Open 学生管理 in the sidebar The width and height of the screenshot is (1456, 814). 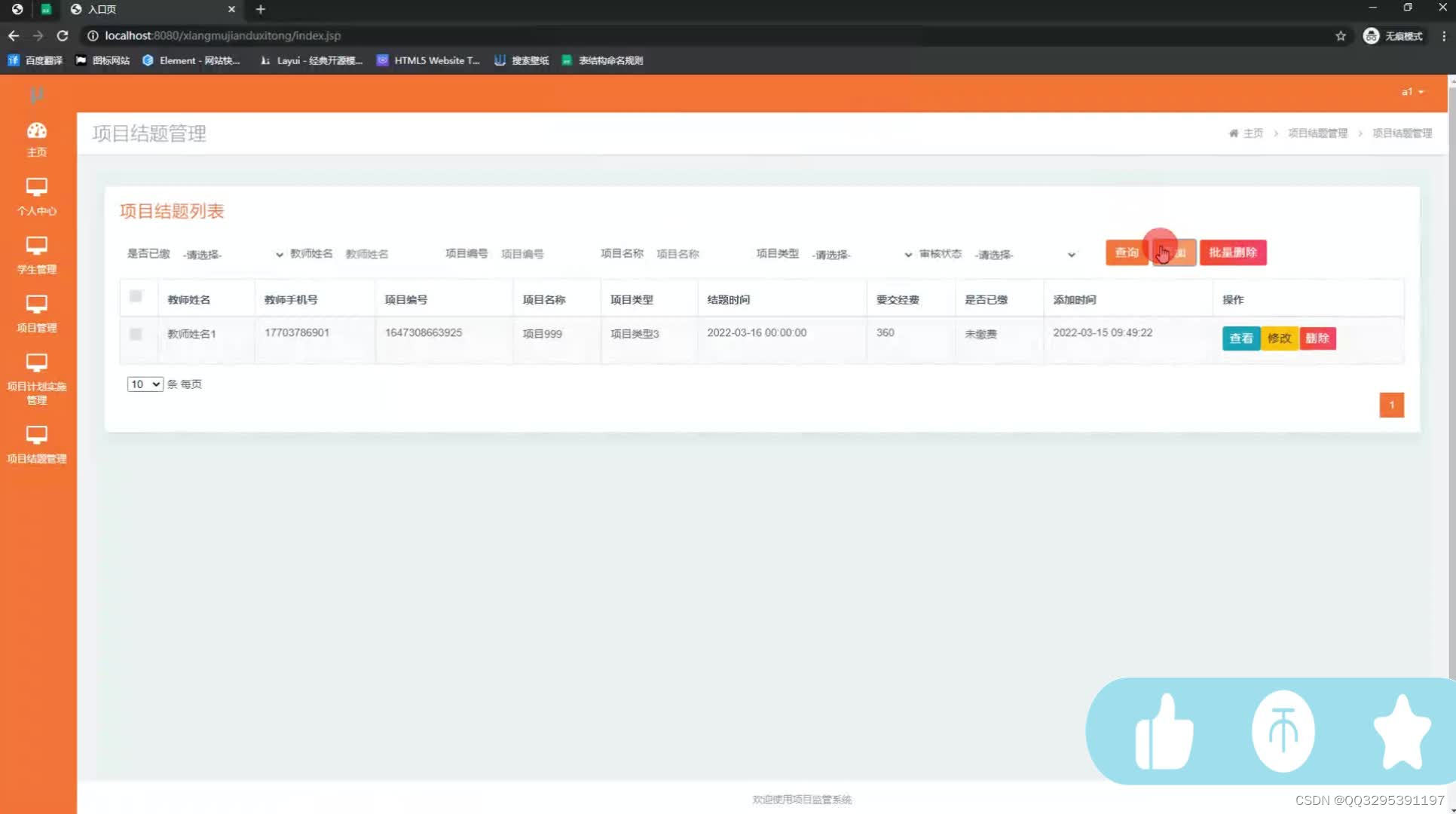[x=37, y=256]
